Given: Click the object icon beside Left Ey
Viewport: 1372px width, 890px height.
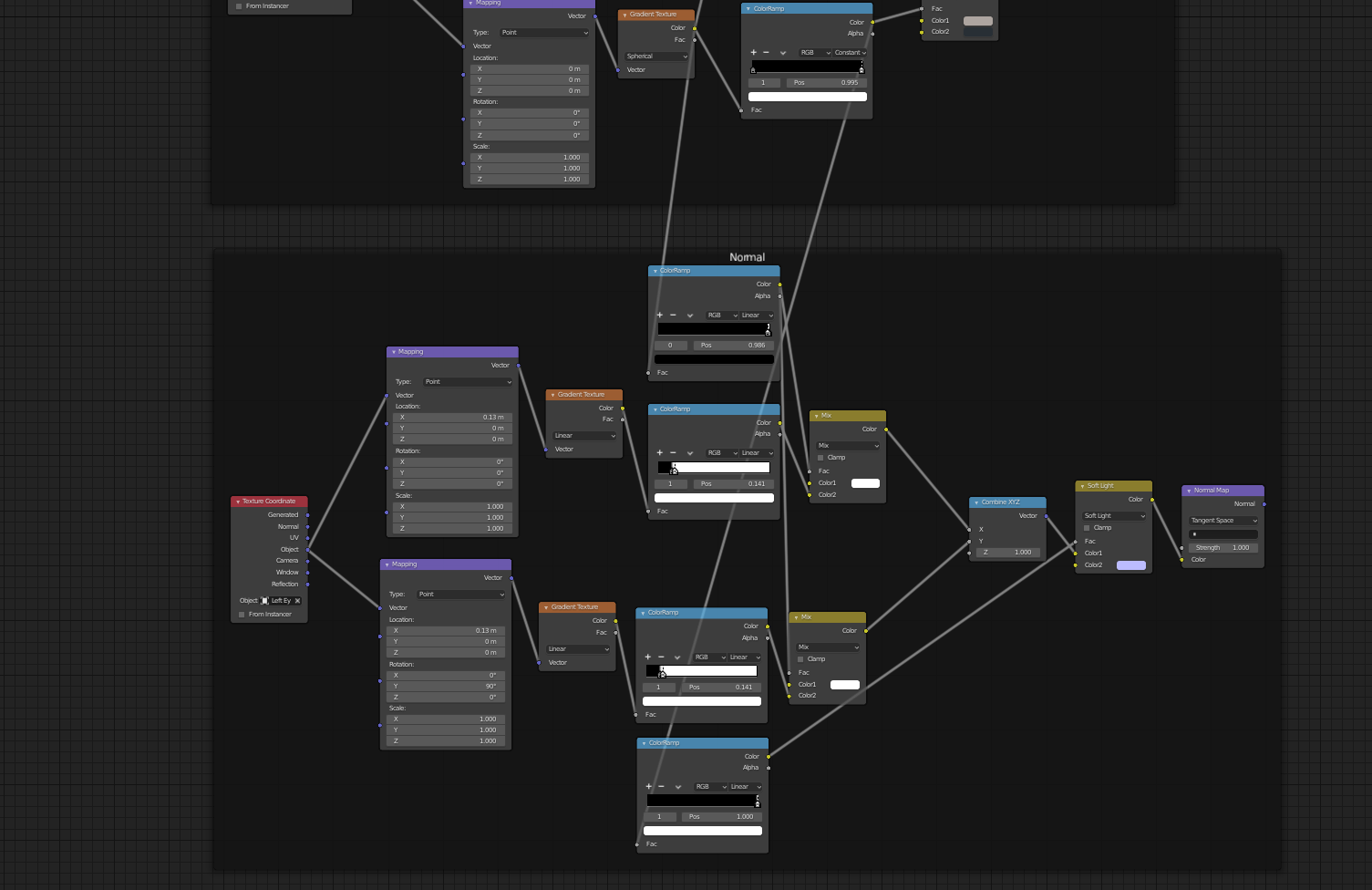Looking at the screenshot, I should (265, 601).
